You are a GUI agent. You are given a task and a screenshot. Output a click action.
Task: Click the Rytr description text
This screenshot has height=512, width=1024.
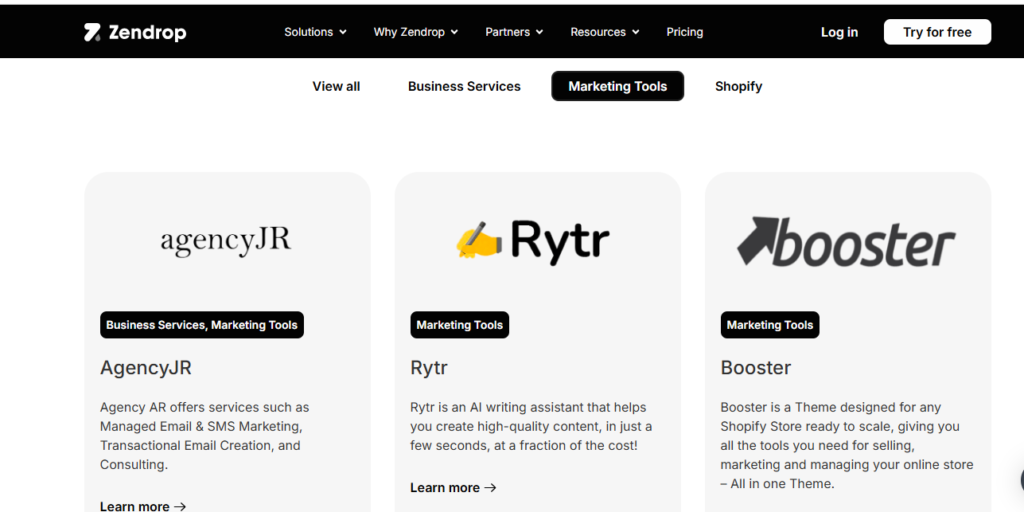pos(531,426)
